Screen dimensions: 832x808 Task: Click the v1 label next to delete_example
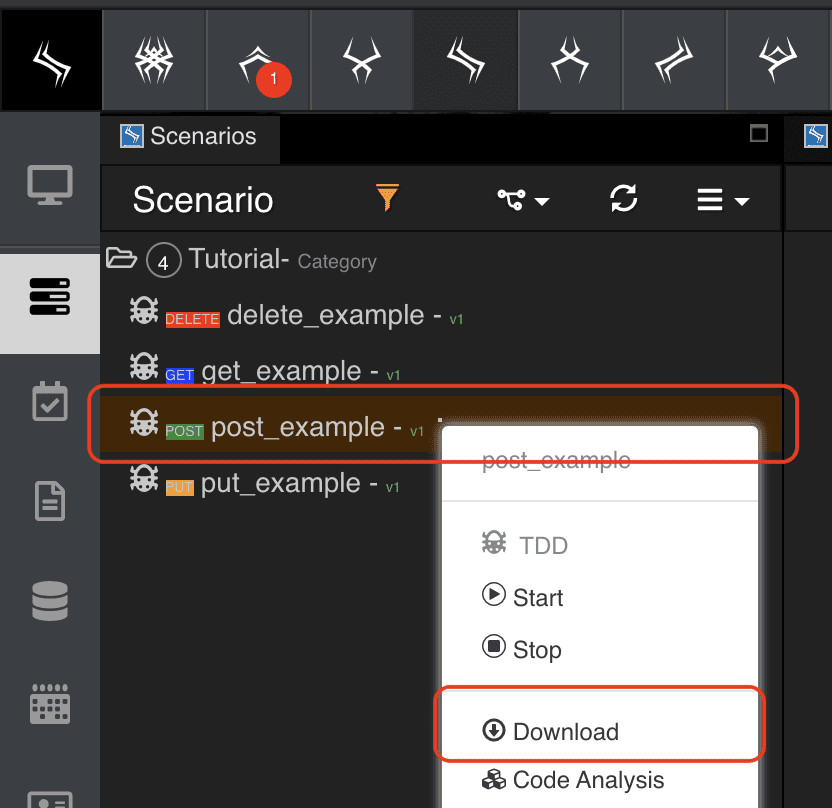point(456,319)
